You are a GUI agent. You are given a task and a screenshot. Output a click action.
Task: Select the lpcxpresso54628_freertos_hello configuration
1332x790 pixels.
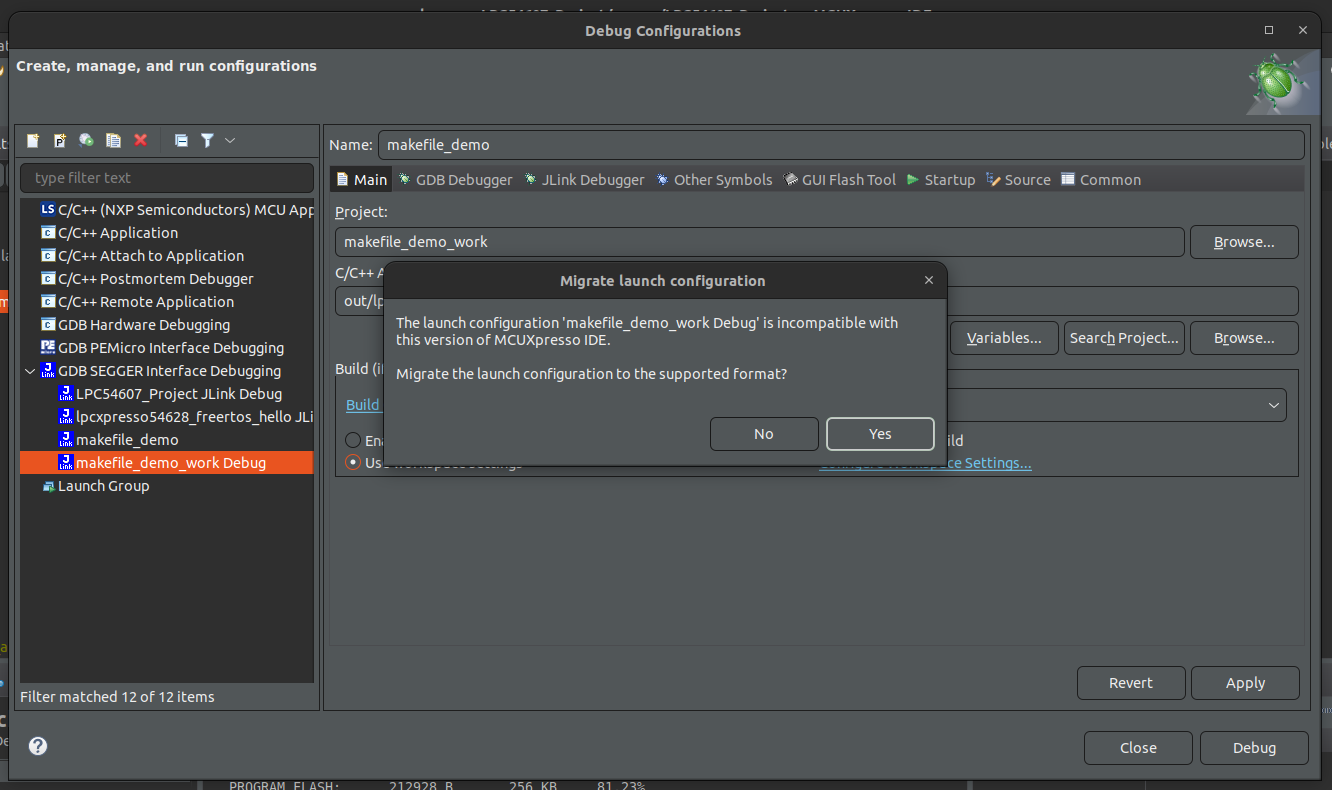coord(186,417)
